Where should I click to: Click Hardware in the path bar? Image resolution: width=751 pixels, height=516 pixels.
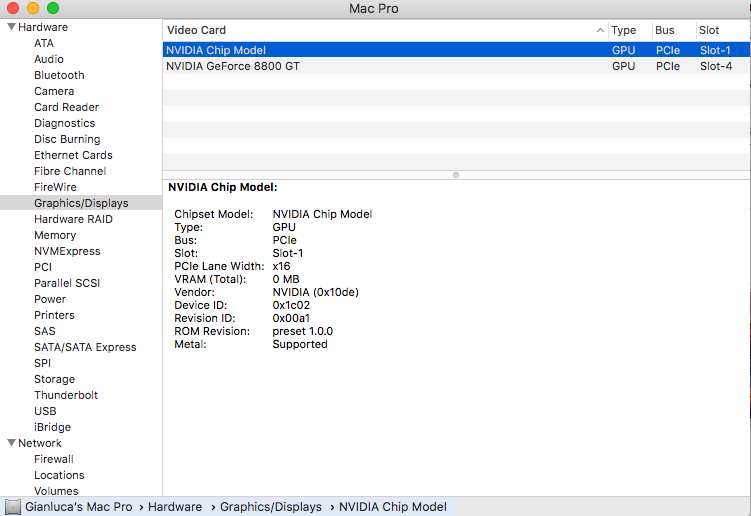(175, 507)
